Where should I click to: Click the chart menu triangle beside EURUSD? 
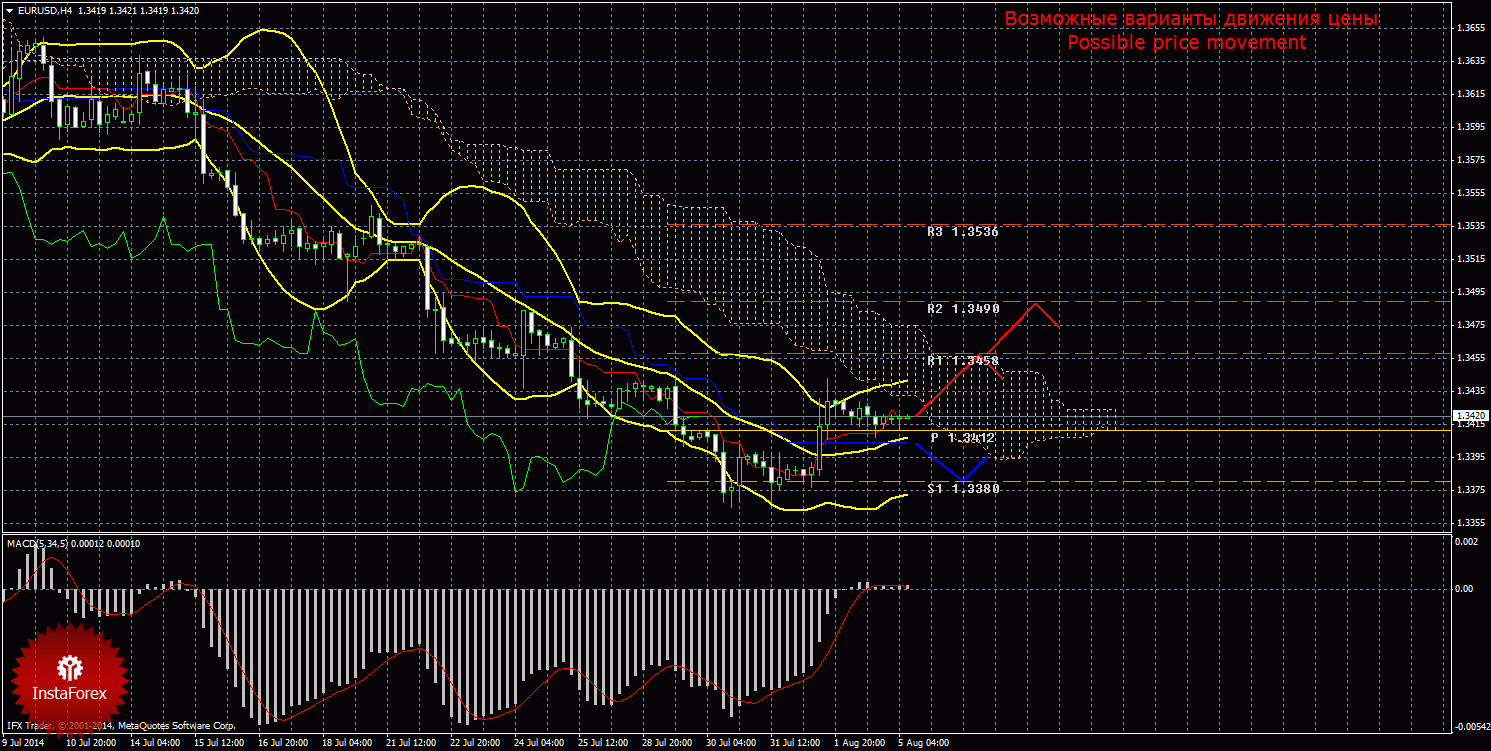[x=9, y=11]
